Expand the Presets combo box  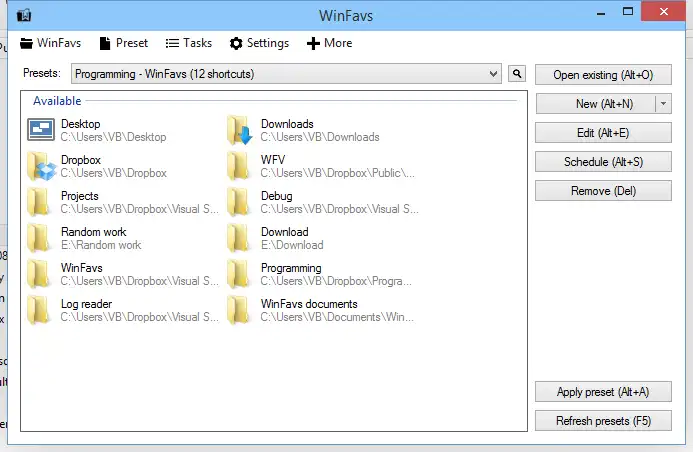coord(286,74)
